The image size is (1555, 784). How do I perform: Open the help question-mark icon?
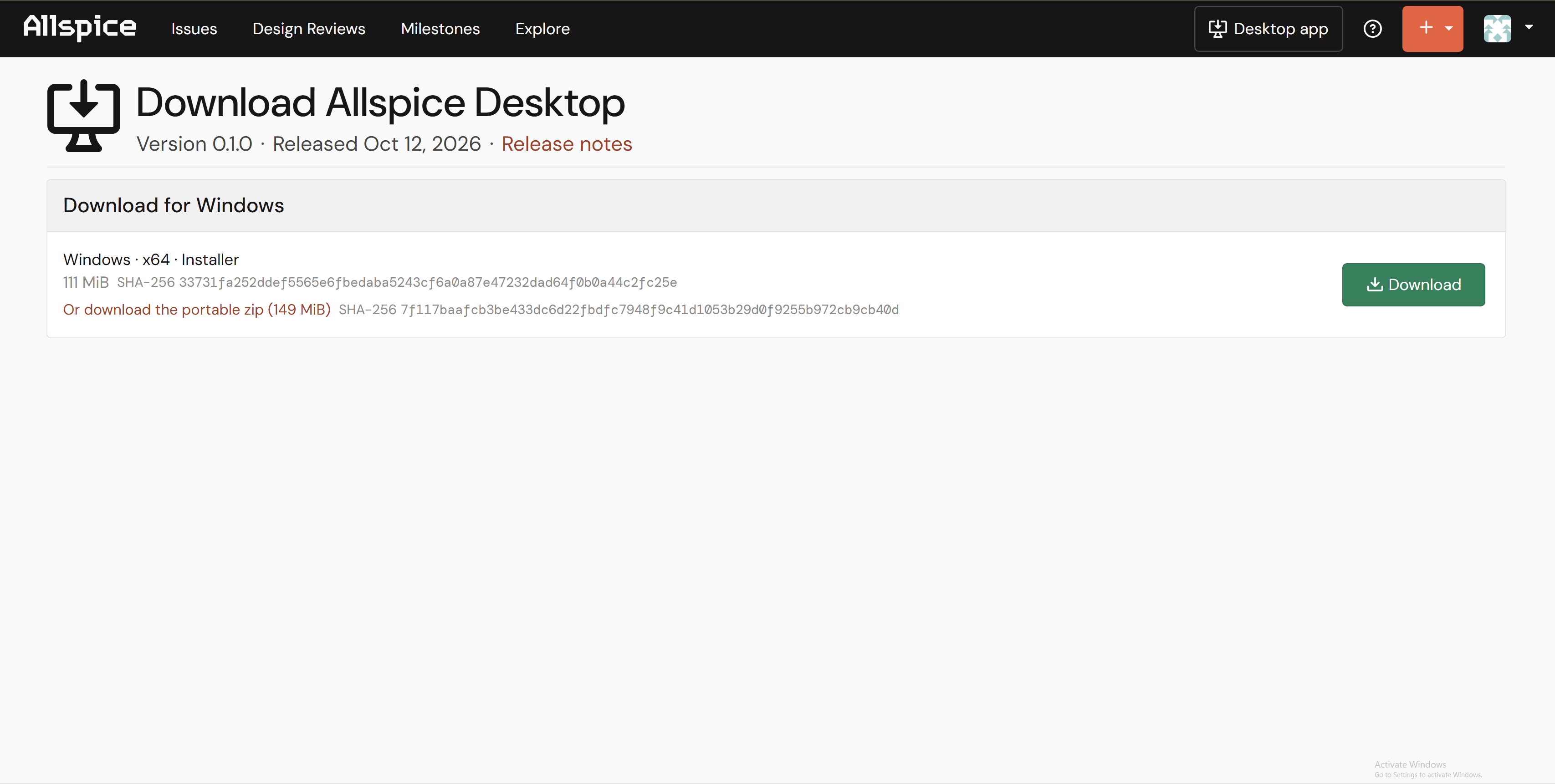[1373, 28]
